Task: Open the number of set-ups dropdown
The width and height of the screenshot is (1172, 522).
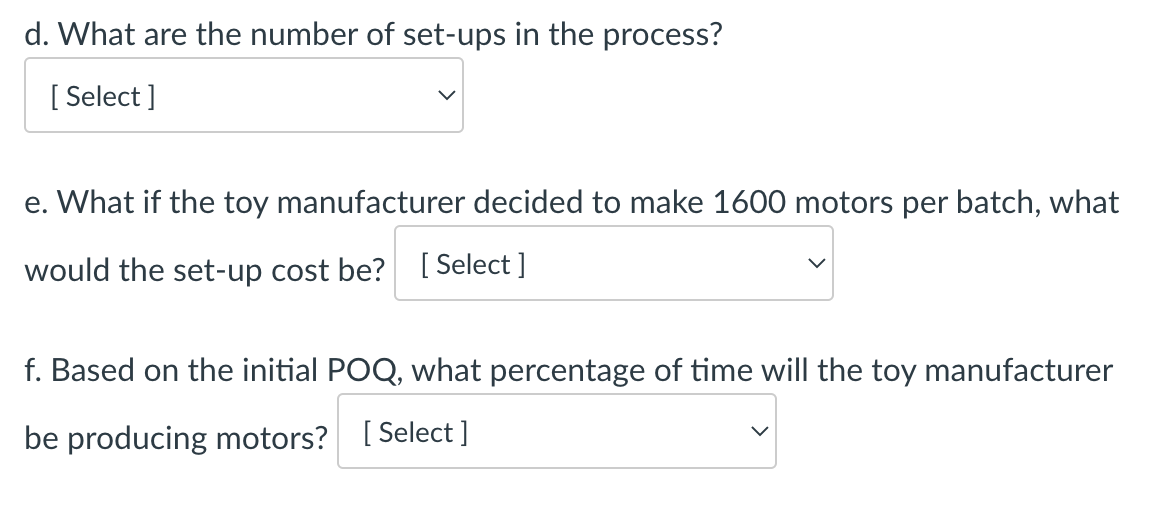Action: click(243, 96)
